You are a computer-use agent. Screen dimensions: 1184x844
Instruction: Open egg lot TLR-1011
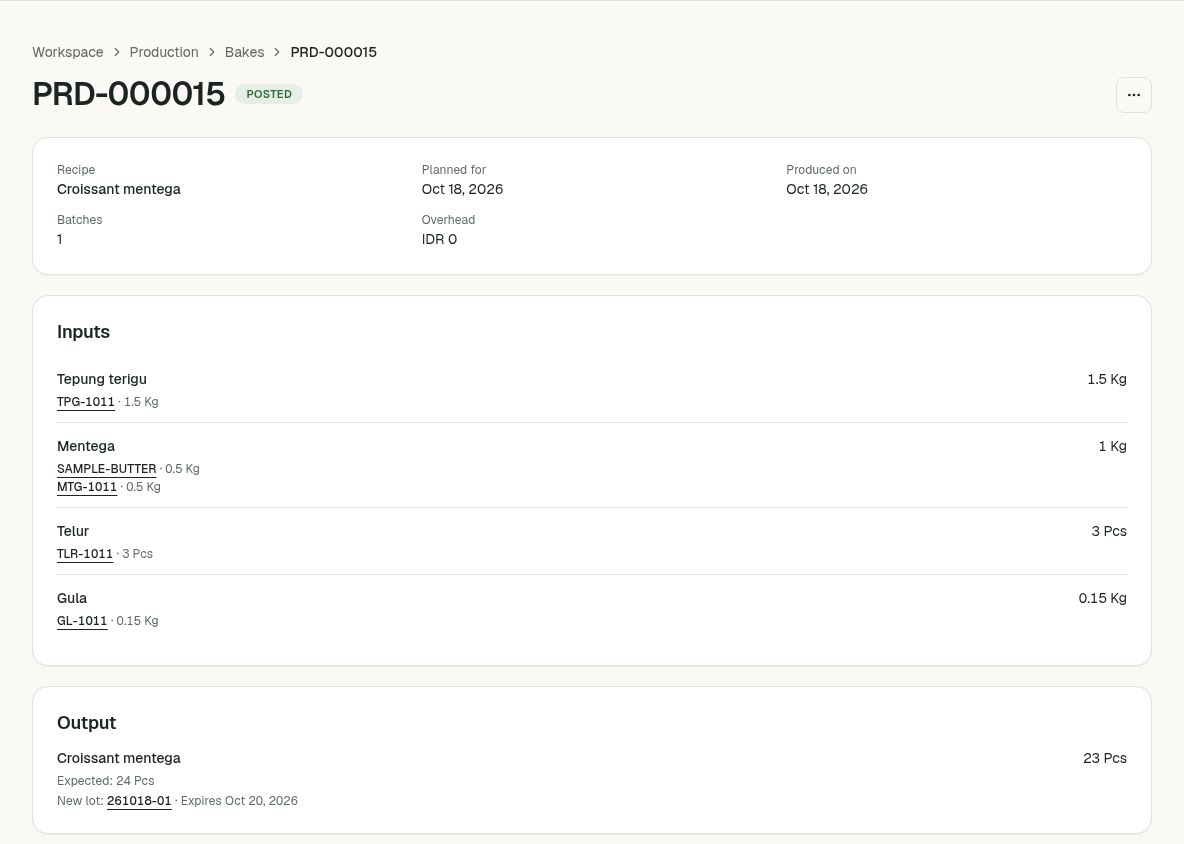[85, 554]
